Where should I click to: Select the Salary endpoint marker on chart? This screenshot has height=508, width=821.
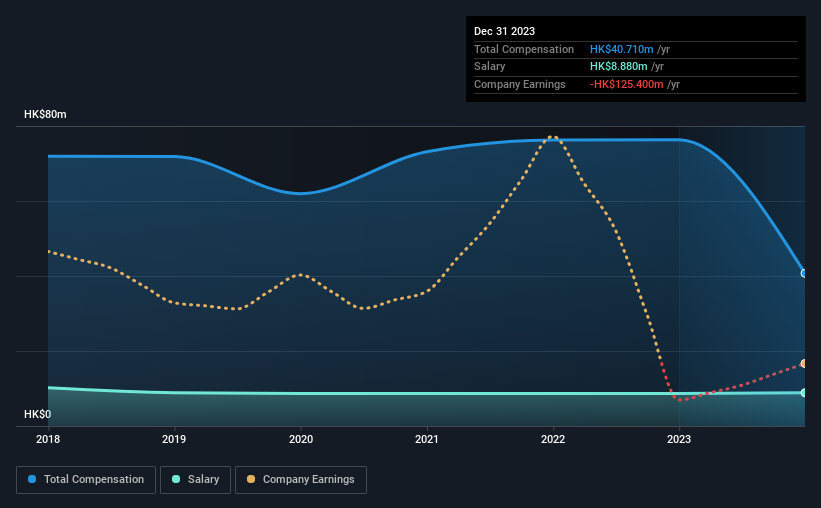(804, 393)
